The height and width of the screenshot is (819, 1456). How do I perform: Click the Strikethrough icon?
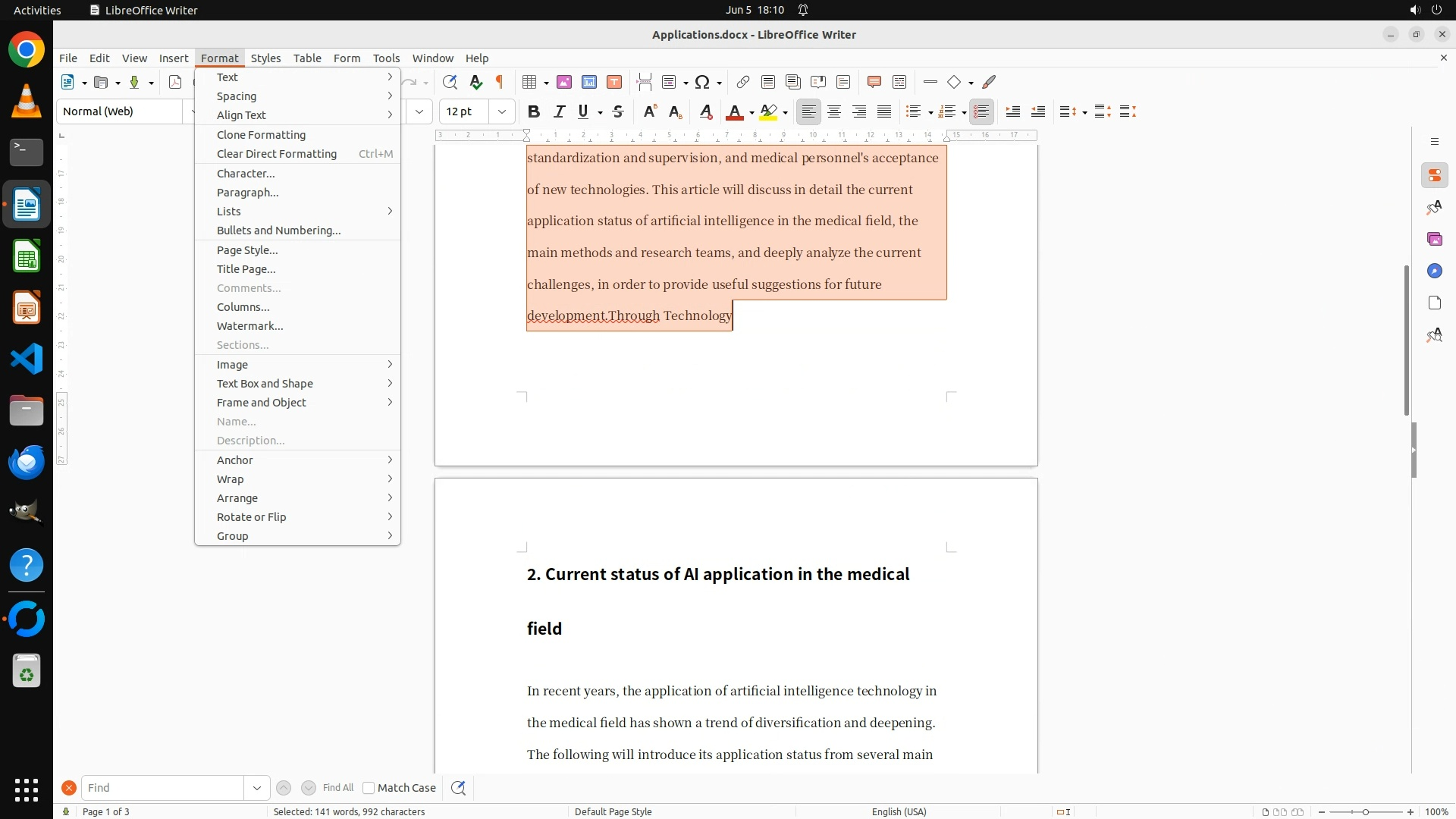[618, 111]
